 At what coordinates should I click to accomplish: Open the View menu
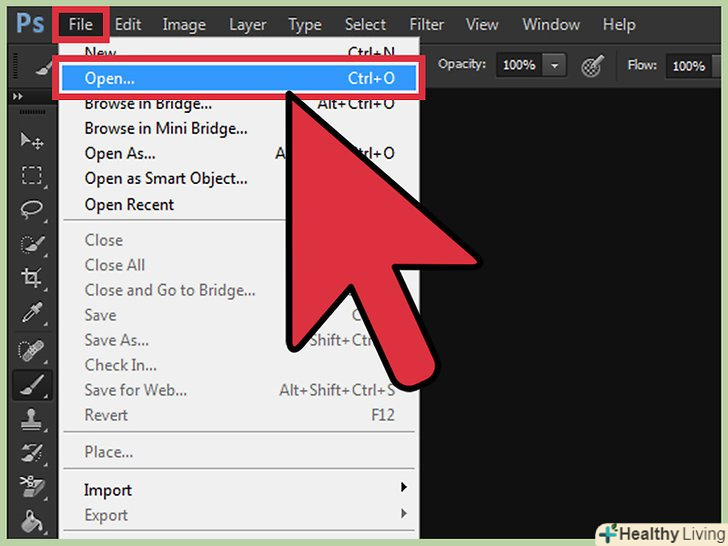point(482,24)
